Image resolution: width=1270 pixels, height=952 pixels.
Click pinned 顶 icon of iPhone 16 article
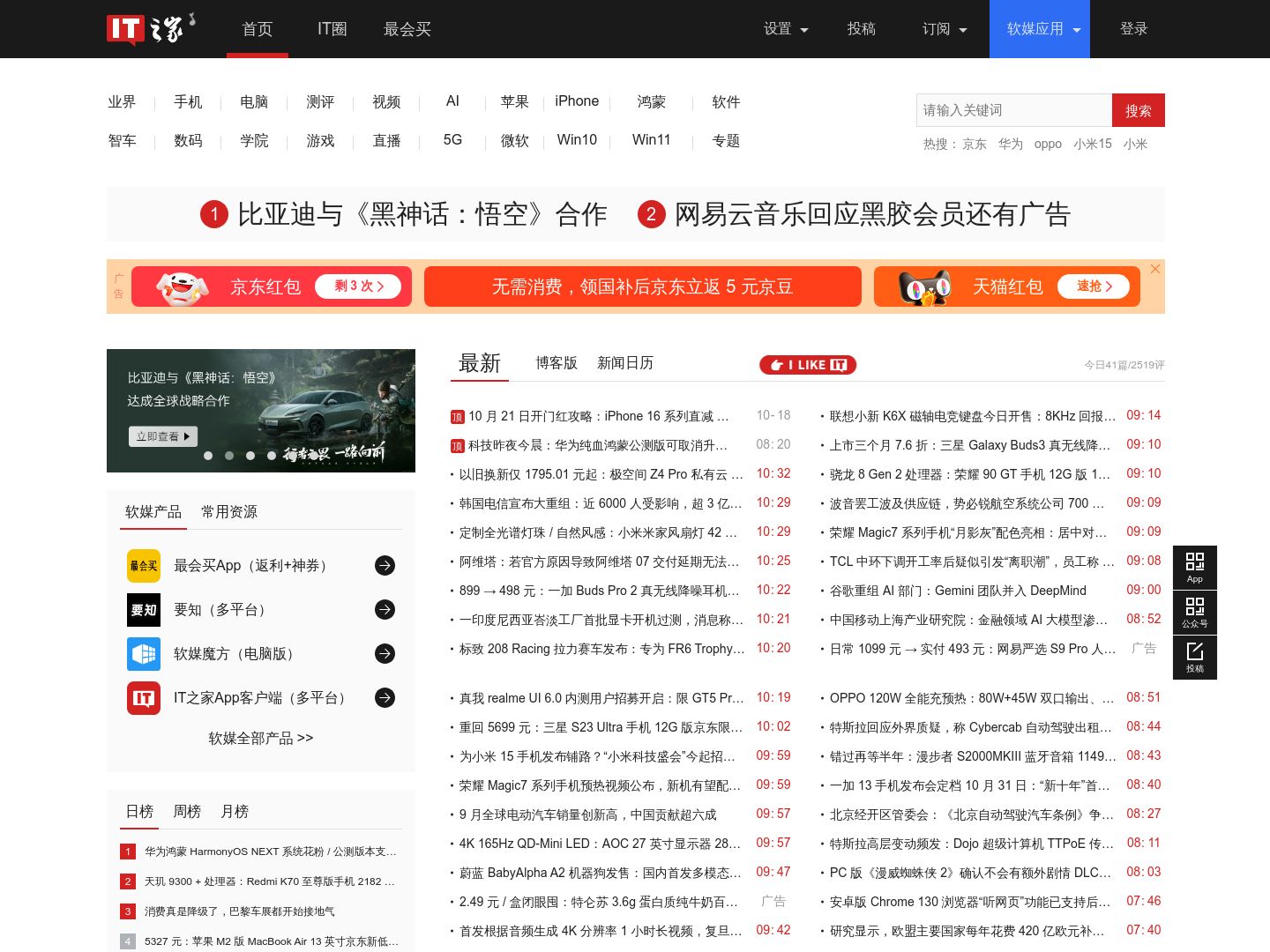pyautogui.click(x=457, y=417)
